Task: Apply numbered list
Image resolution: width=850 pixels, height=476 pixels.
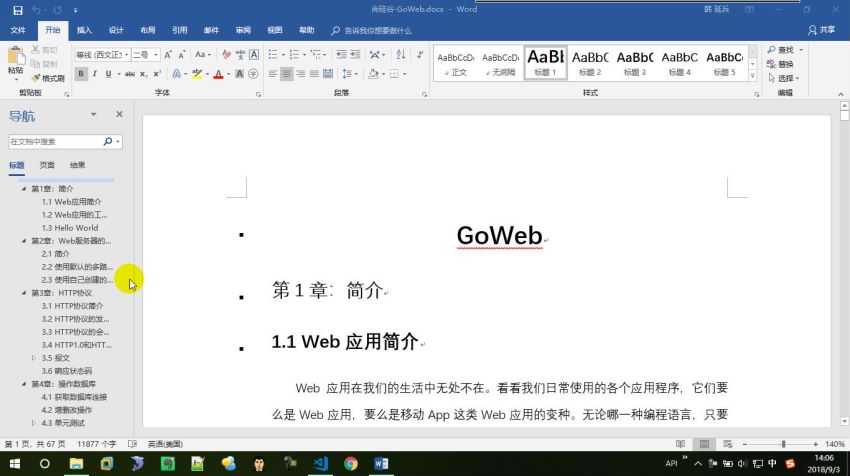Action: tap(294, 55)
